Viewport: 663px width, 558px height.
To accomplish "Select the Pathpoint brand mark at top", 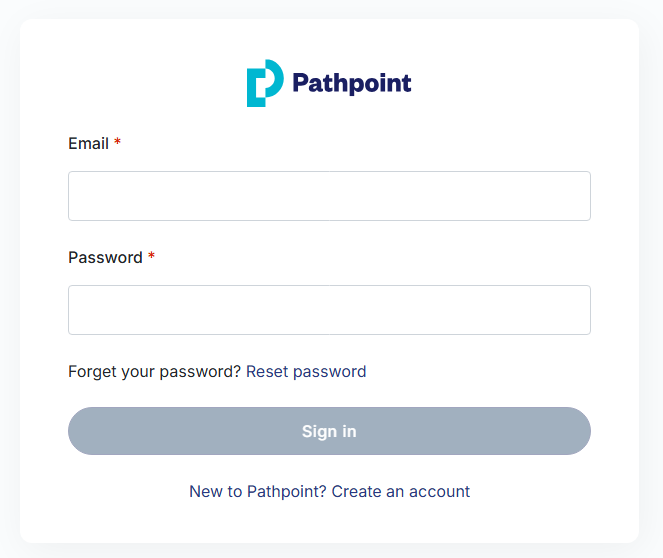I will [264, 84].
